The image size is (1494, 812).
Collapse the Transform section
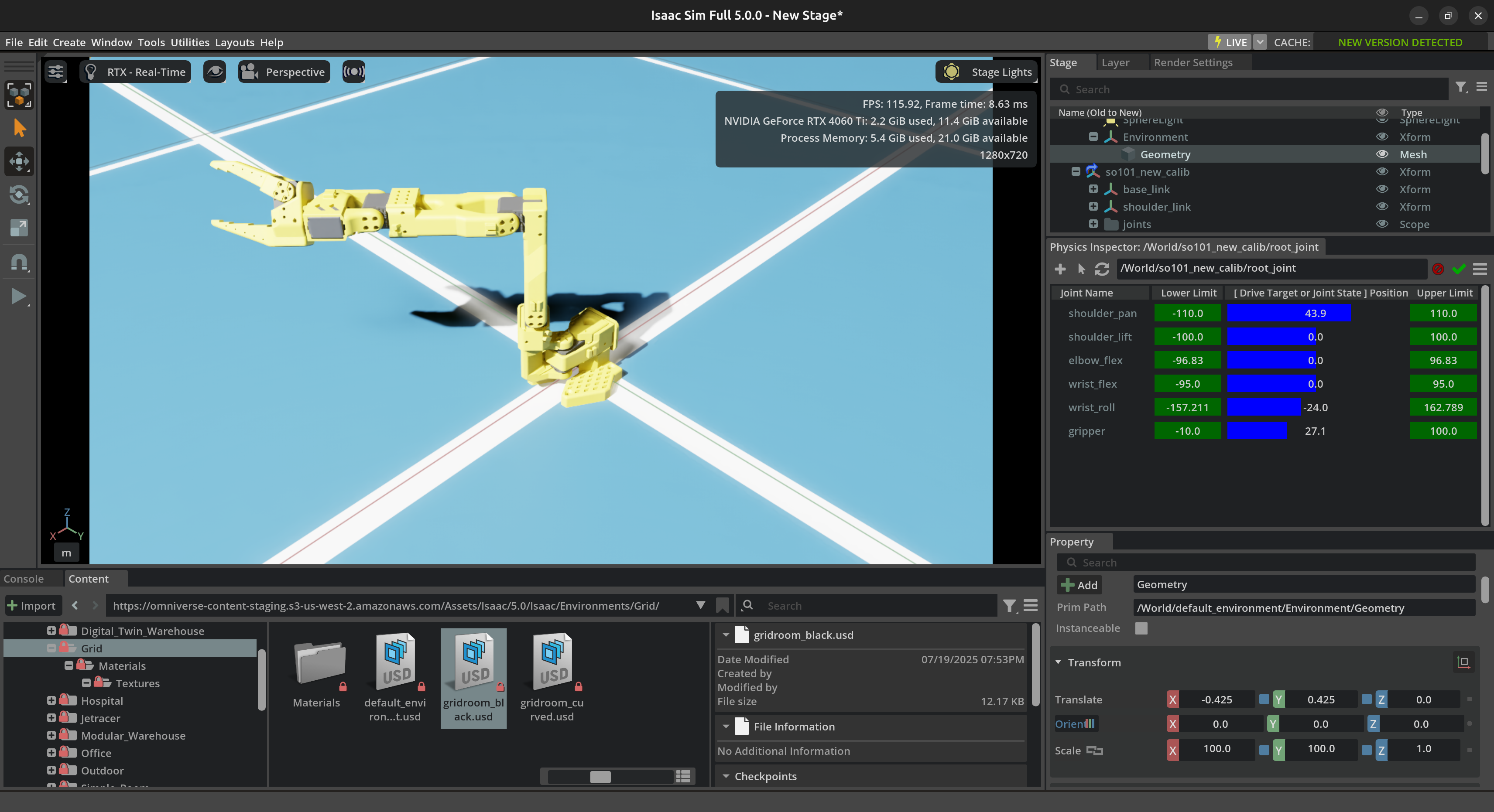tap(1058, 662)
